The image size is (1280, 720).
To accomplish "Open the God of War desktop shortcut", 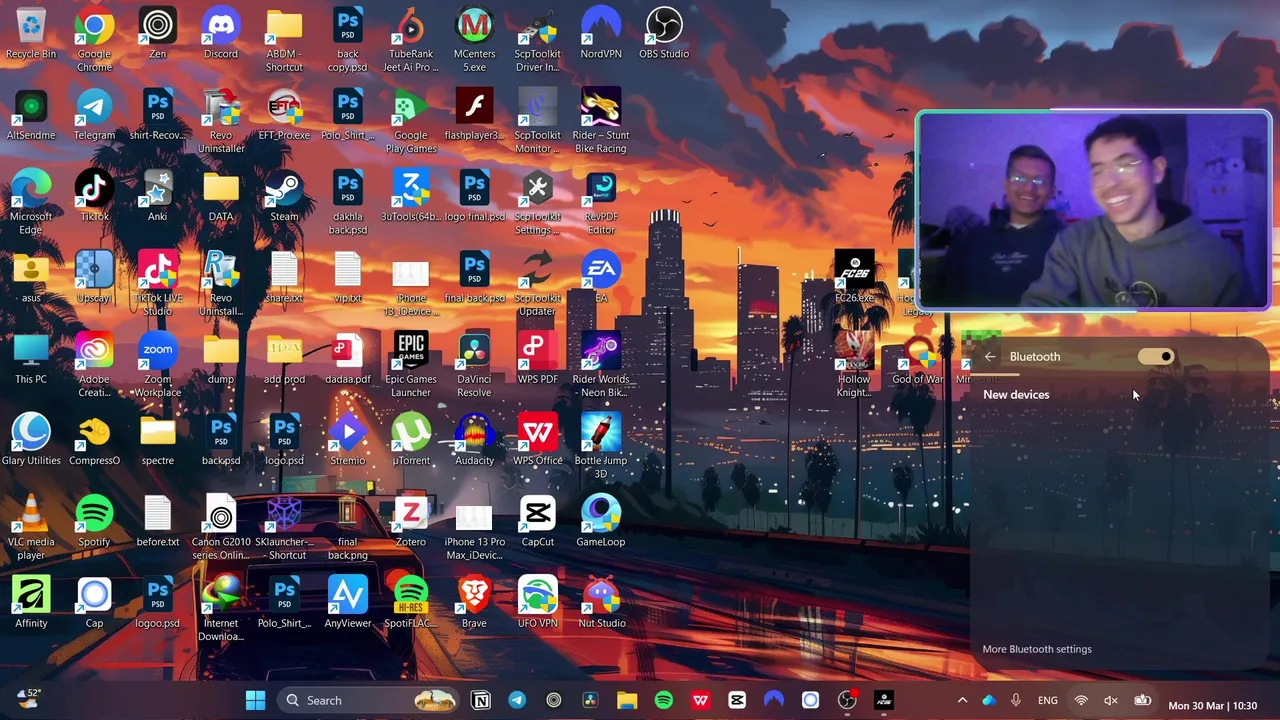I will tap(917, 358).
